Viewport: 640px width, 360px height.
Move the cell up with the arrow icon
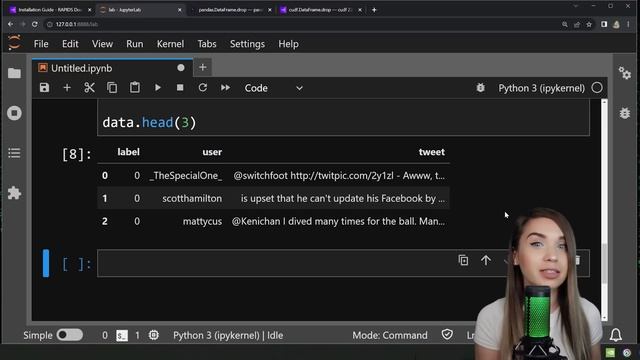coord(486,260)
